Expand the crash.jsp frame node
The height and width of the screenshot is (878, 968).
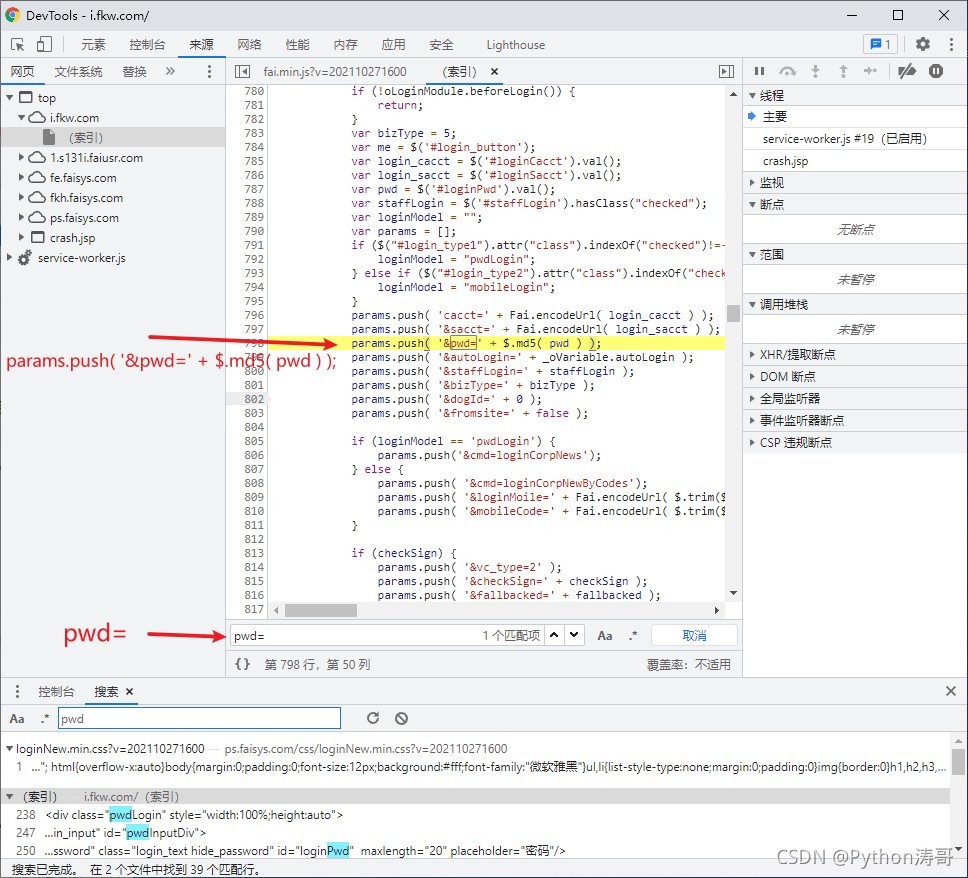[22, 237]
